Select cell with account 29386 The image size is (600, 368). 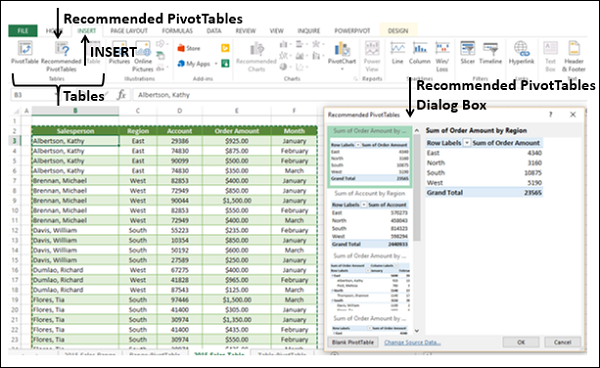pos(179,141)
